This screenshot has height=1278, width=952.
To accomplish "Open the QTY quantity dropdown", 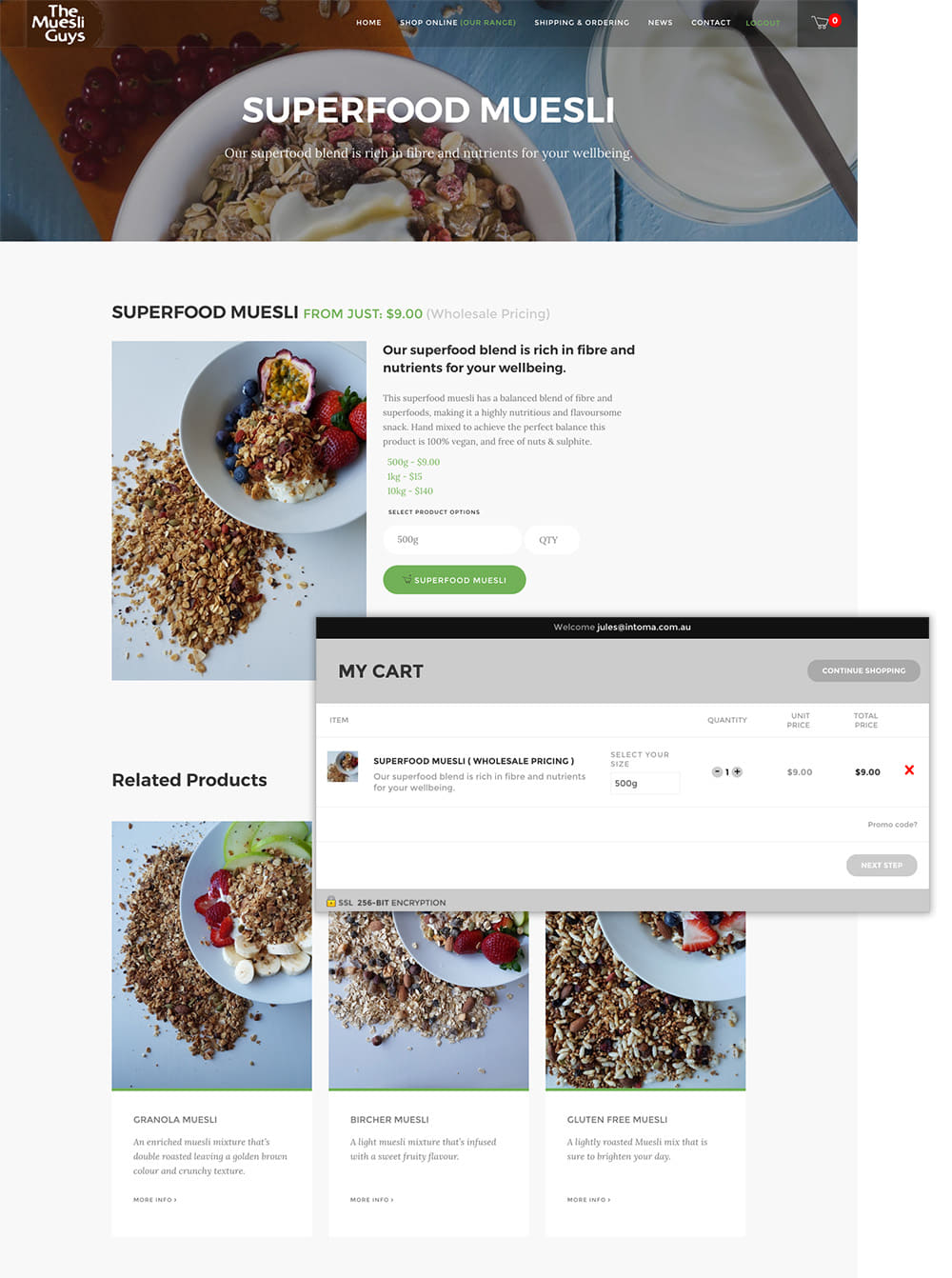I will click(x=551, y=539).
